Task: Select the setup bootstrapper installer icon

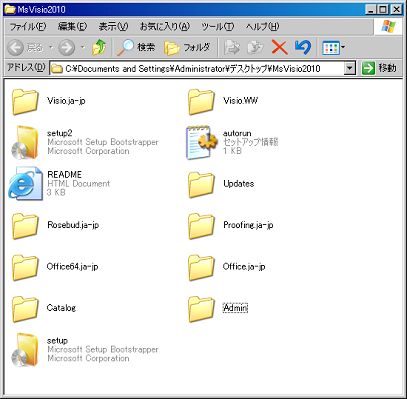Action: click(x=24, y=350)
